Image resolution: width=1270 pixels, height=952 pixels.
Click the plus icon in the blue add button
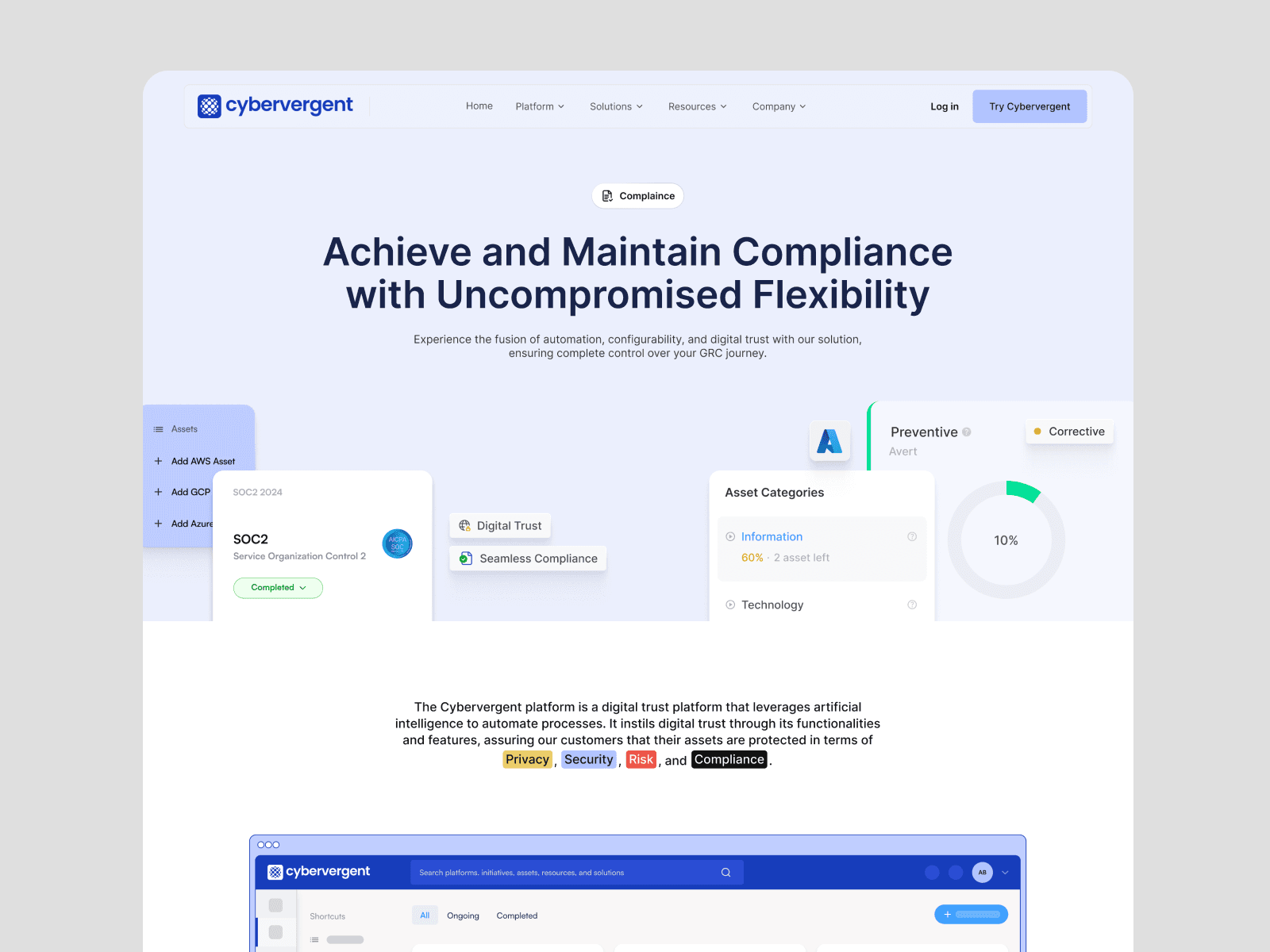[x=947, y=915]
